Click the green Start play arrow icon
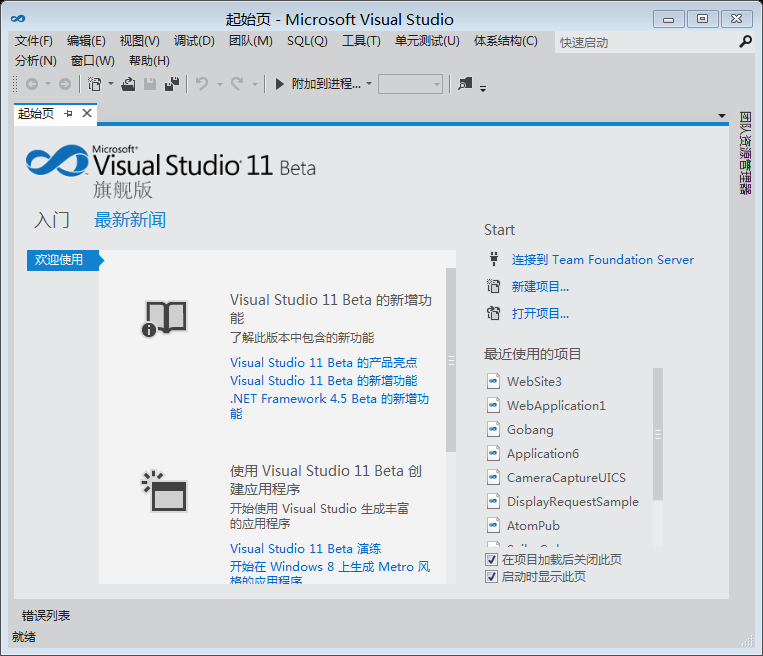763x656 pixels. [x=279, y=84]
